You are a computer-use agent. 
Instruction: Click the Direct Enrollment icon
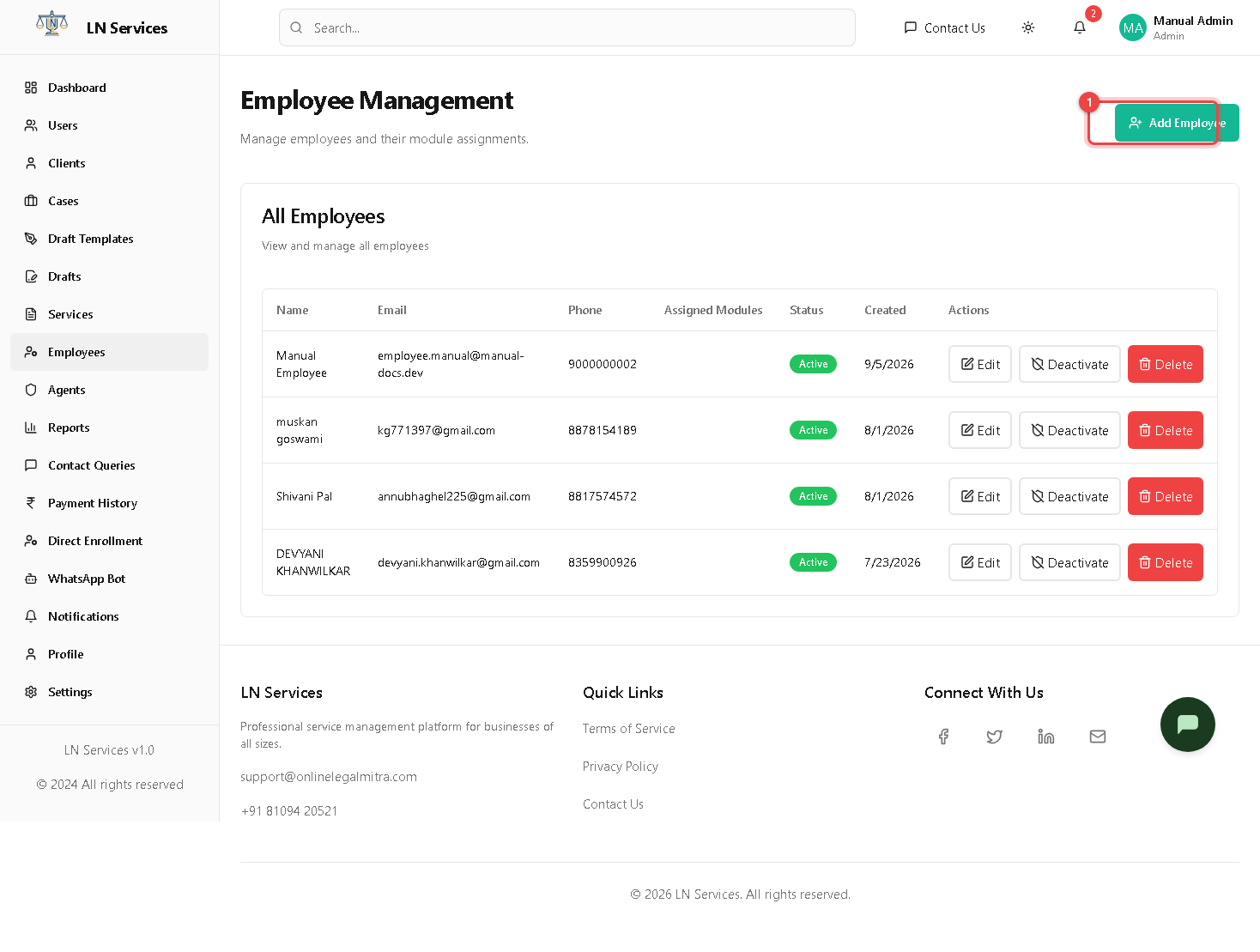(31, 541)
